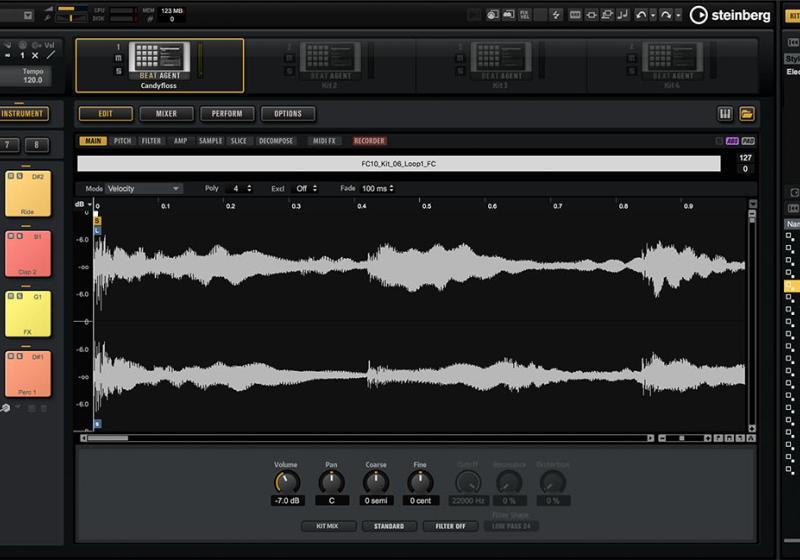Solo the Candyfloss kit slot
This screenshot has height=560, width=800.
118,71
